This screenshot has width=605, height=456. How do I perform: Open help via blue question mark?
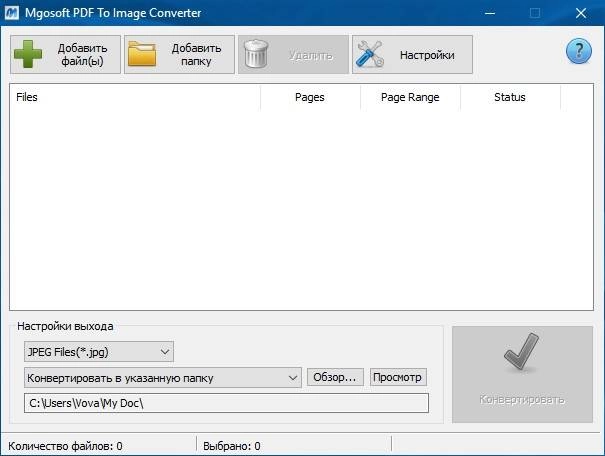578,51
